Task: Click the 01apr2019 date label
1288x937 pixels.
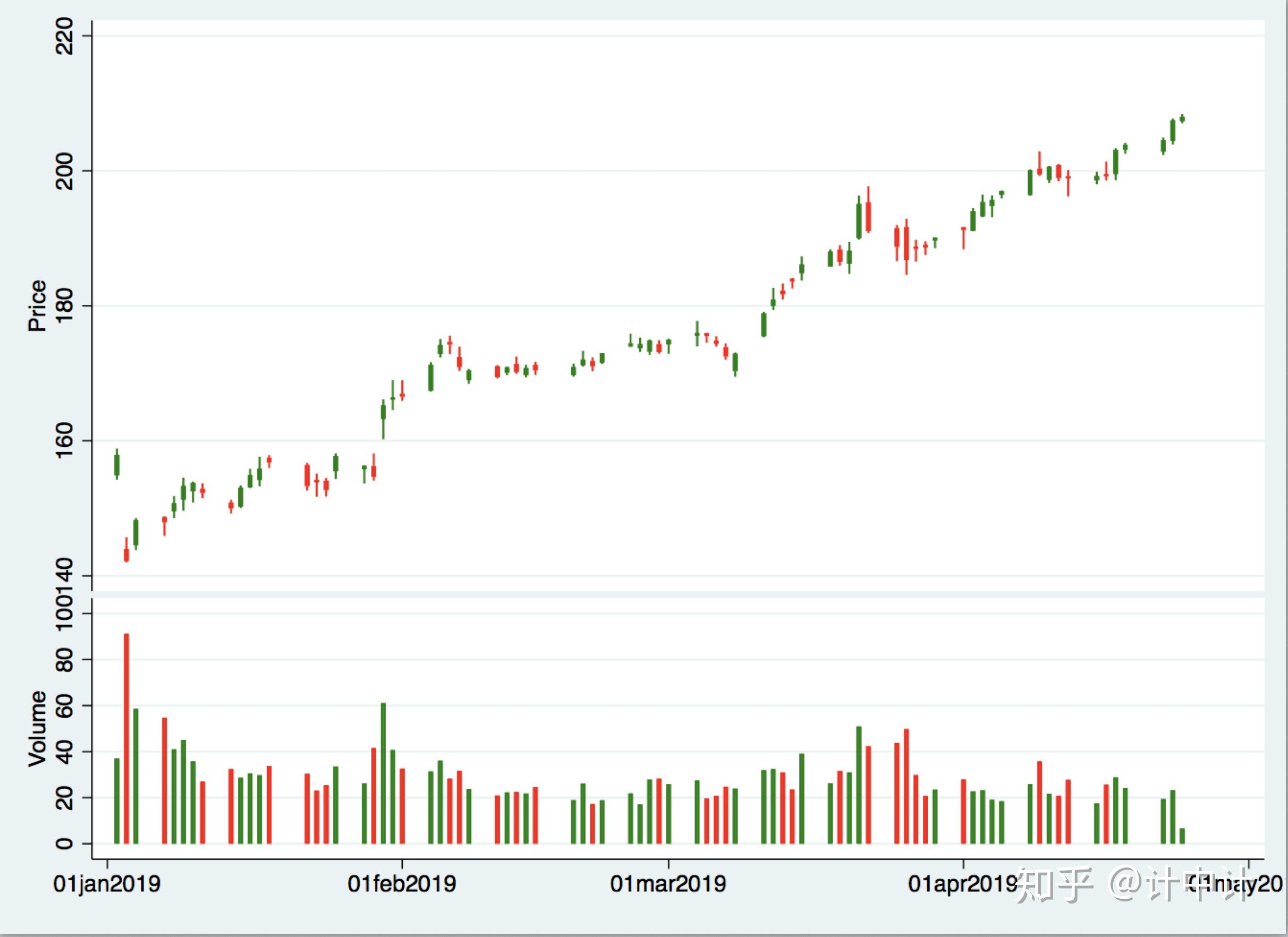Action: pos(963,884)
